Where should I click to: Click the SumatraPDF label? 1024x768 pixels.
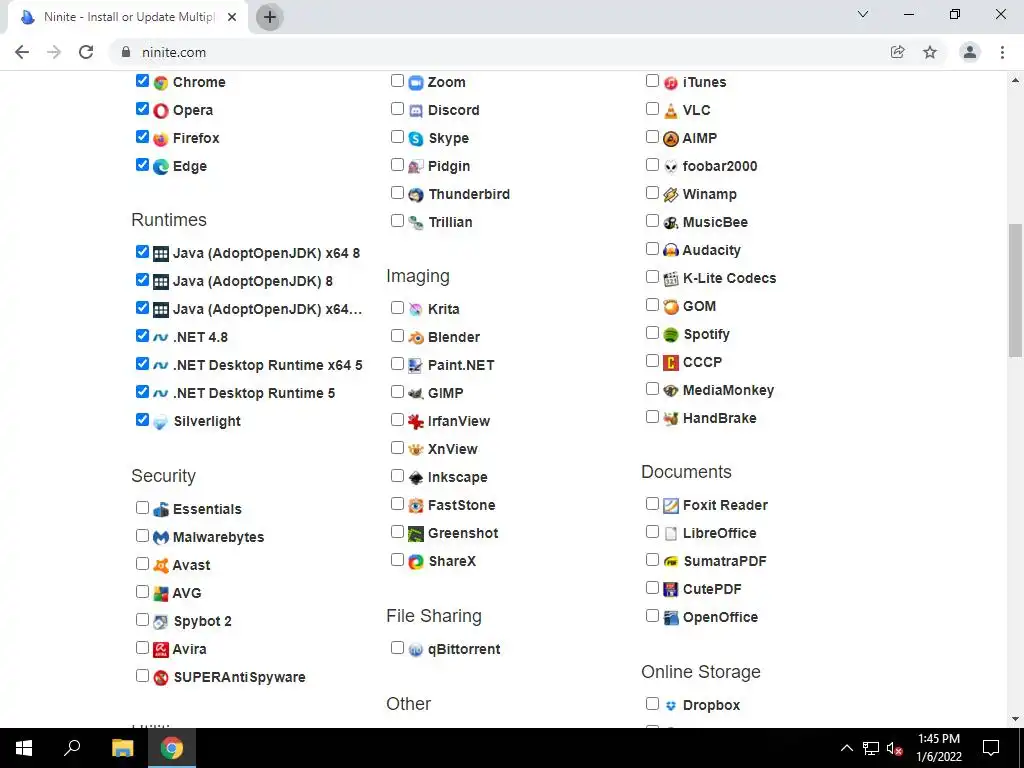725,561
